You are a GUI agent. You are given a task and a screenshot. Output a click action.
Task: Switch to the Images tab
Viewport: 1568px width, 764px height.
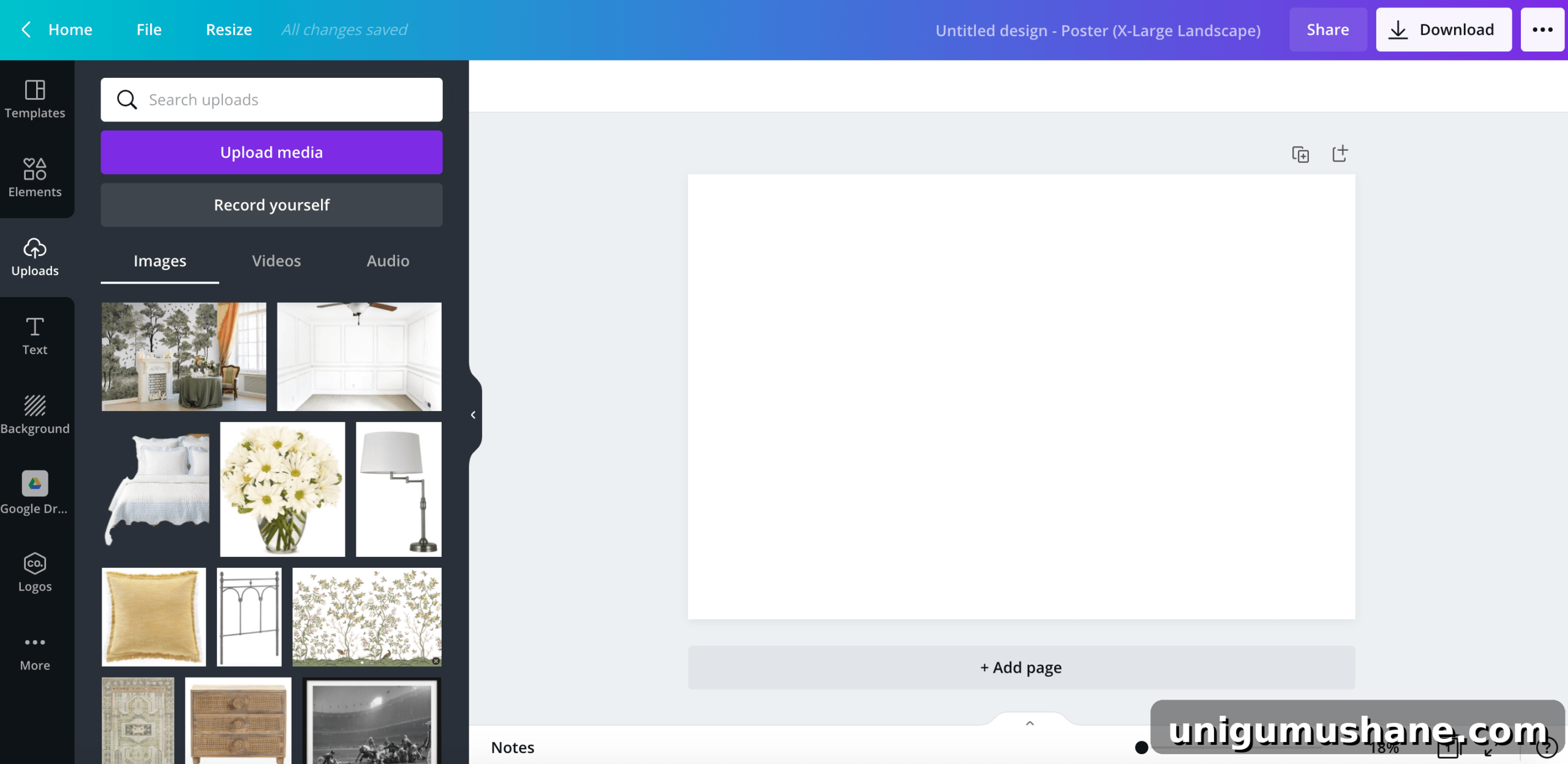tap(160, 261)
